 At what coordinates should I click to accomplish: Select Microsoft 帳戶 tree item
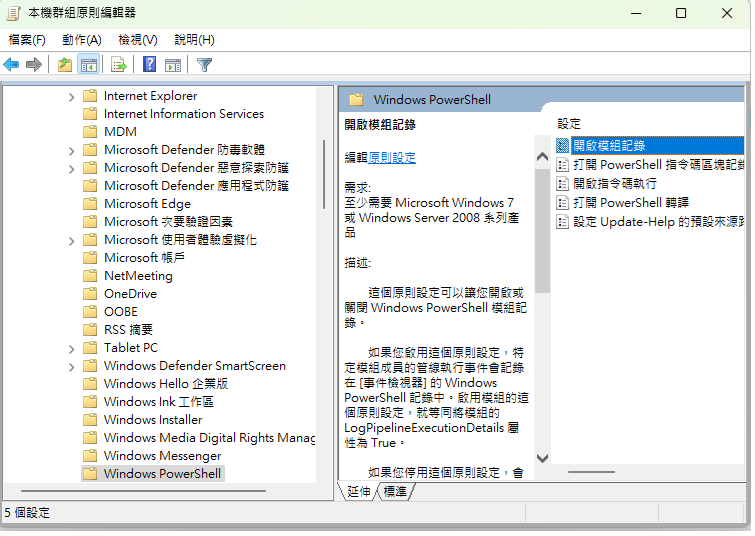144,258
